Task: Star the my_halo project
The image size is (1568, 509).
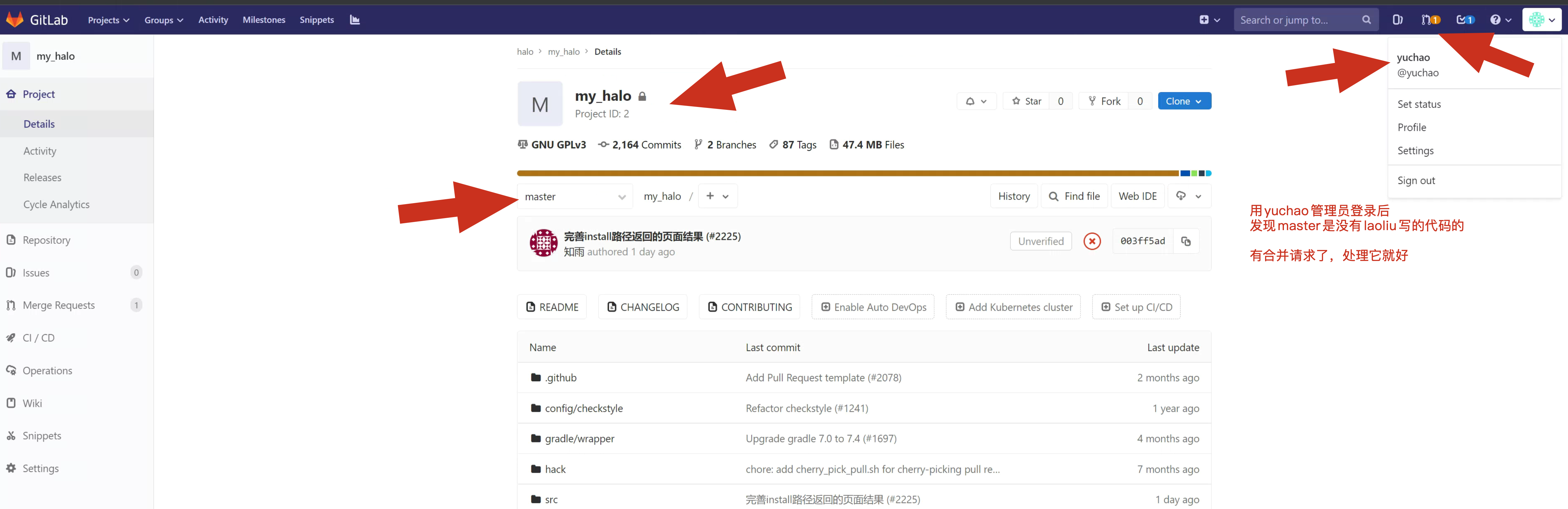Action: (1026, 101)
